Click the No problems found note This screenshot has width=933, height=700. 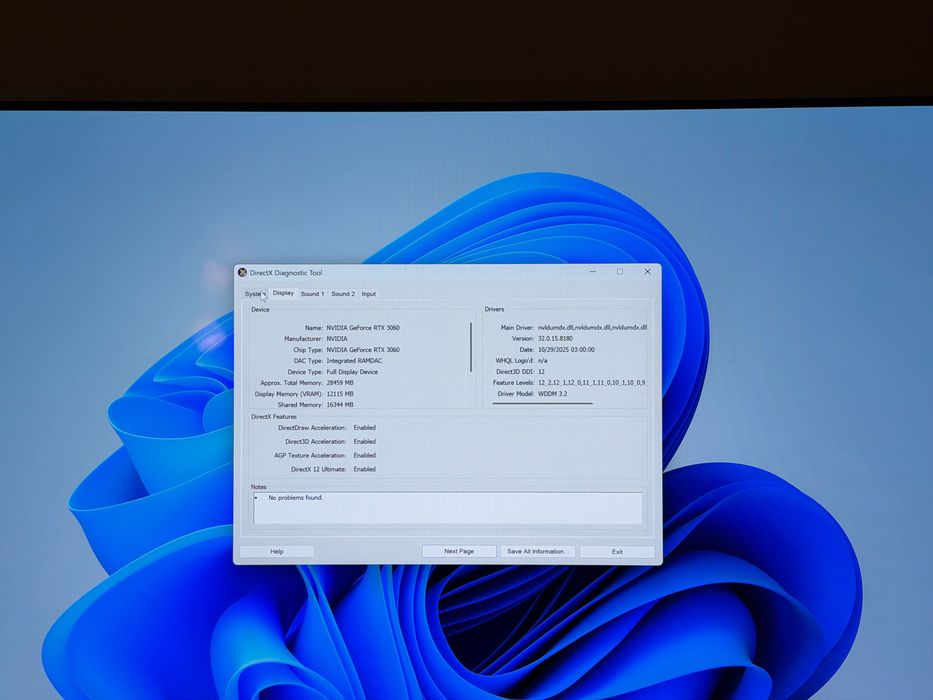(296, 498)
